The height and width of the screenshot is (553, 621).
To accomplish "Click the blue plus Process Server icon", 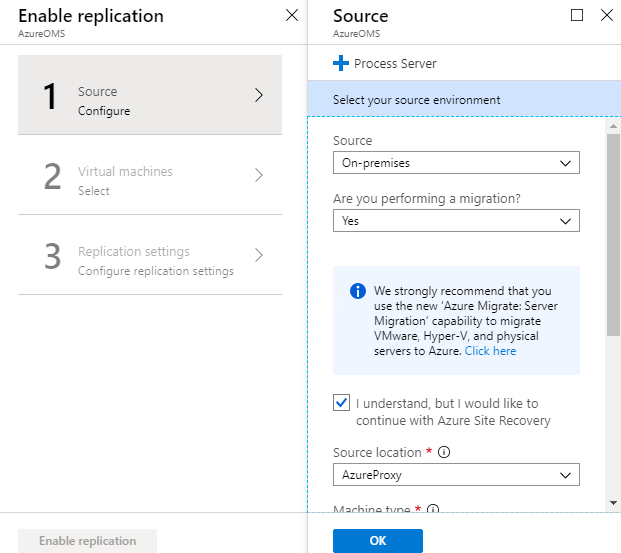I will pos(341,63).
